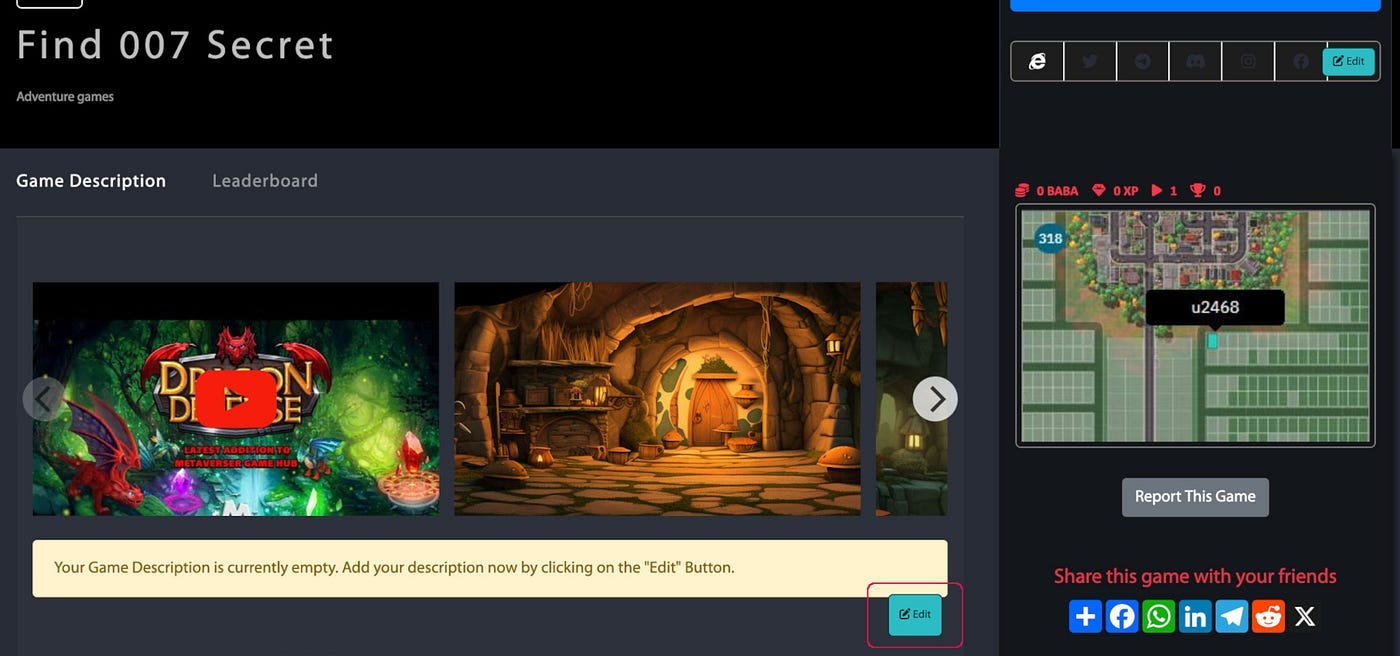The width and height of the screenshot is (1400, 656).
Task: Click the empty game description notice
Action: click(x=490, y=568)
